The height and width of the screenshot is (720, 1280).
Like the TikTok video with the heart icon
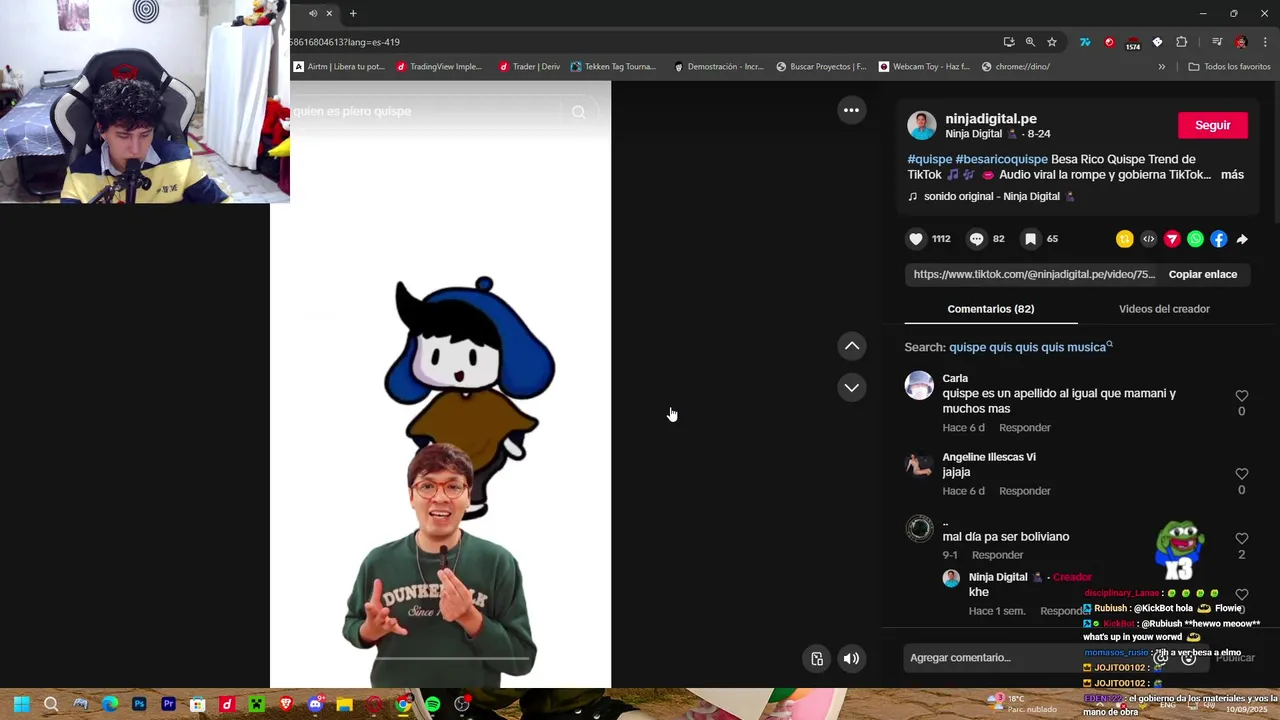click(x=915, y=239)
